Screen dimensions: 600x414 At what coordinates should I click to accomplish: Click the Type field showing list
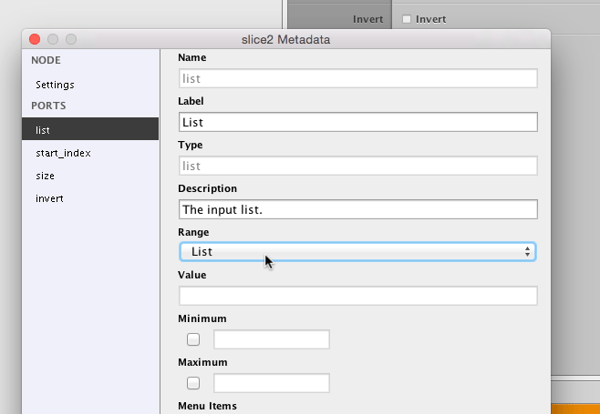pyautogui.click(x=358, y=166)
